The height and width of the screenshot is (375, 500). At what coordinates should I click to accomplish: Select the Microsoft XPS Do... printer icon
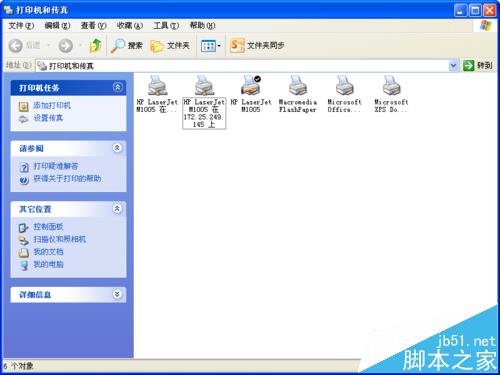coord(391,86)
